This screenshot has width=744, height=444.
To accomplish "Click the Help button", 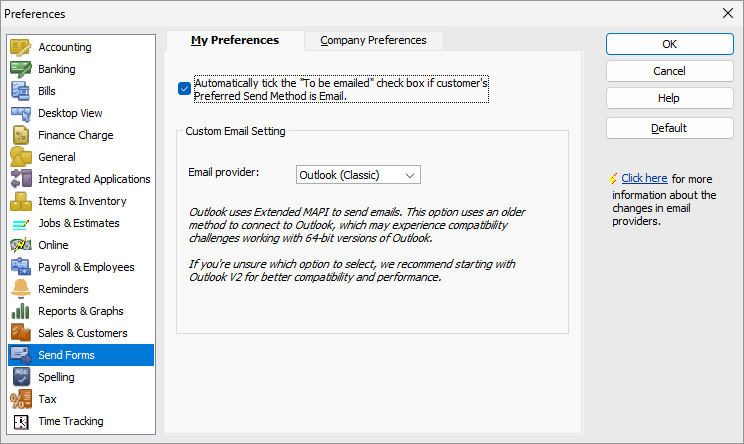I will [670, 98].
